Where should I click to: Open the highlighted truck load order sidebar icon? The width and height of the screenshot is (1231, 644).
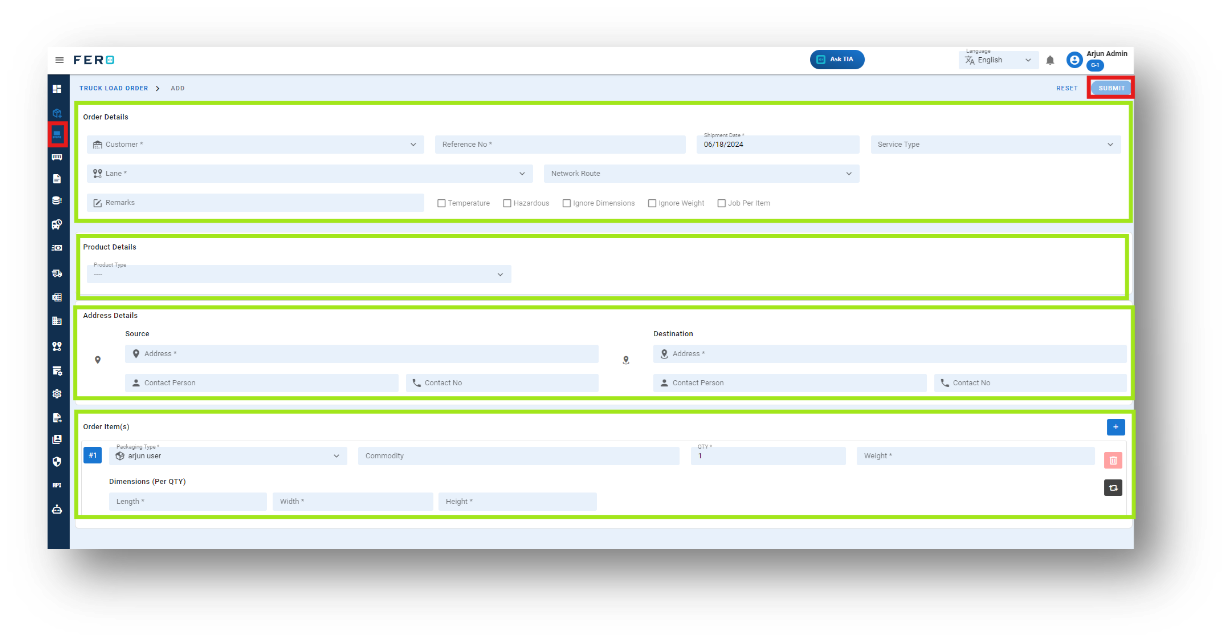coord(57,133)
